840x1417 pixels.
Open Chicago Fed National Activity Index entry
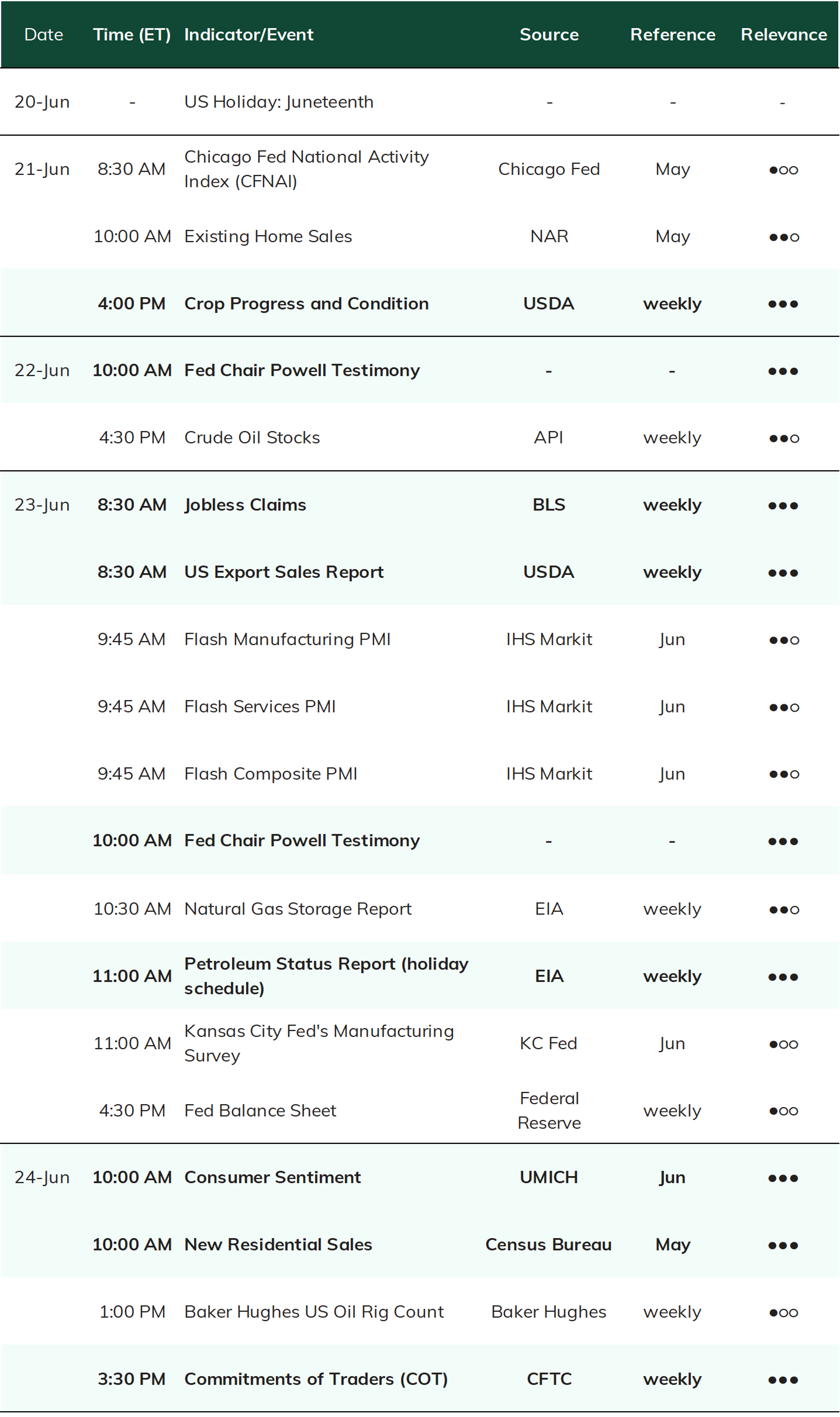click(x=307, y=169)
